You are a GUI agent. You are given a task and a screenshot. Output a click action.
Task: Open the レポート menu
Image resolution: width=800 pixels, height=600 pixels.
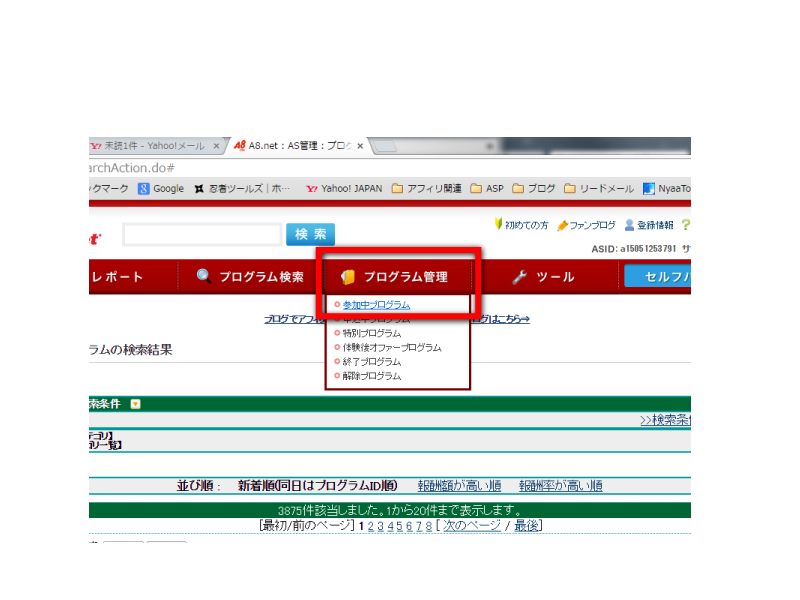pos(117,277)
